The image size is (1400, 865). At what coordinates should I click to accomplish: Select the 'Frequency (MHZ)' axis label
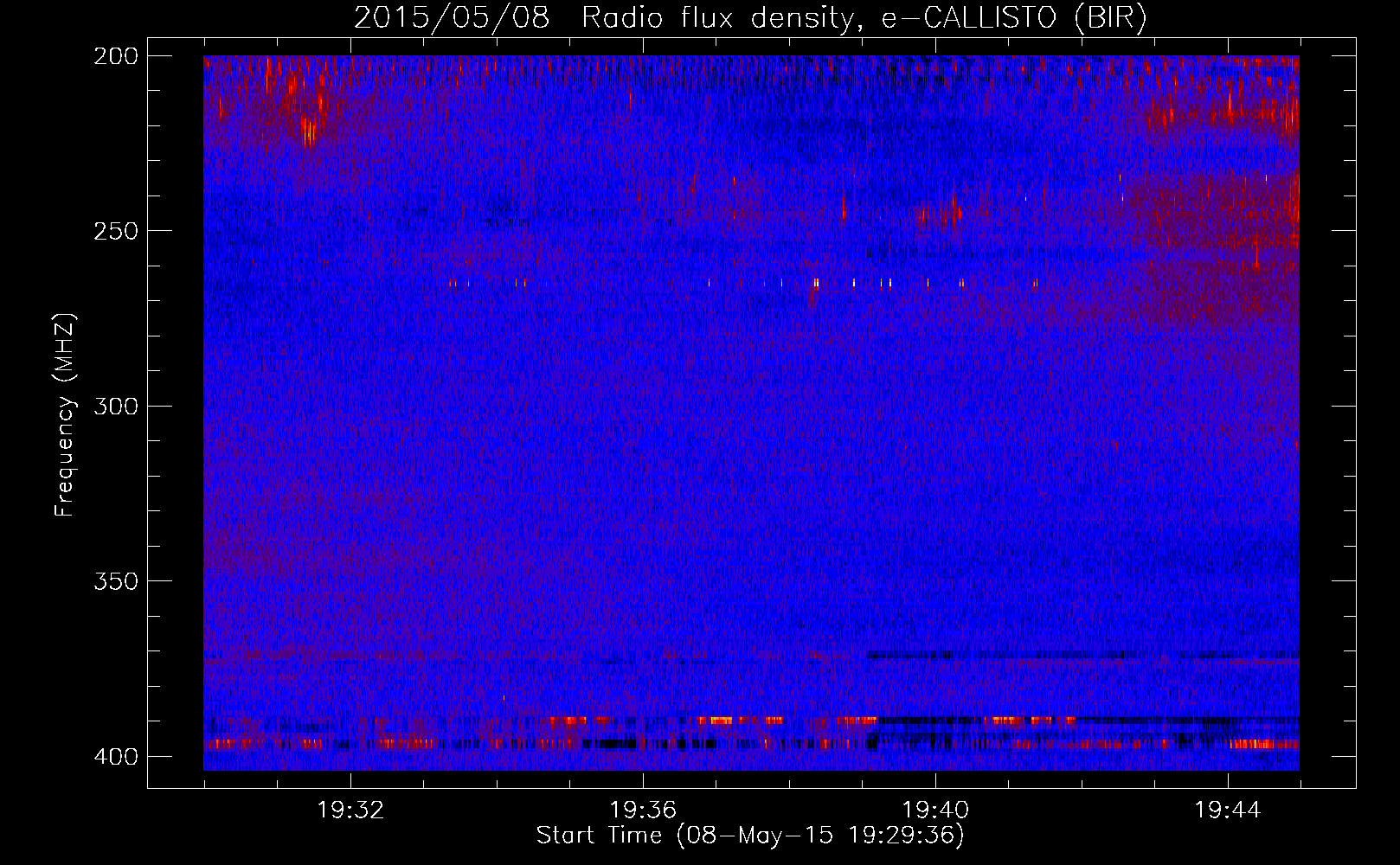pos(65,415)
